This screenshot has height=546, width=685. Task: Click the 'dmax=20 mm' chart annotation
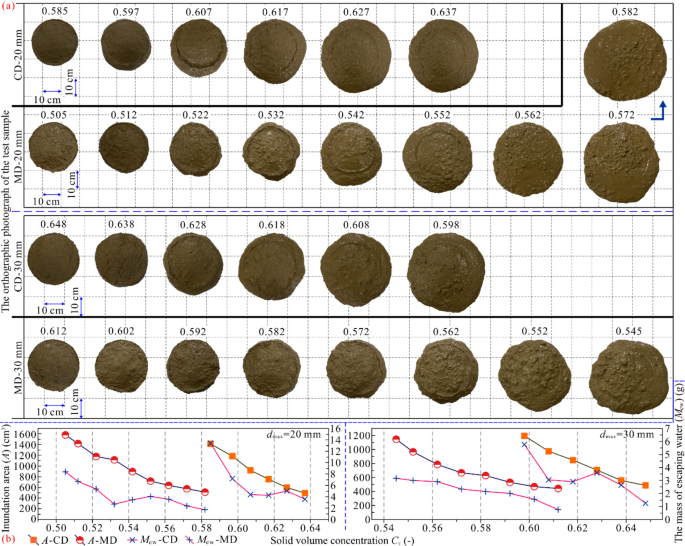pos(295,435)
